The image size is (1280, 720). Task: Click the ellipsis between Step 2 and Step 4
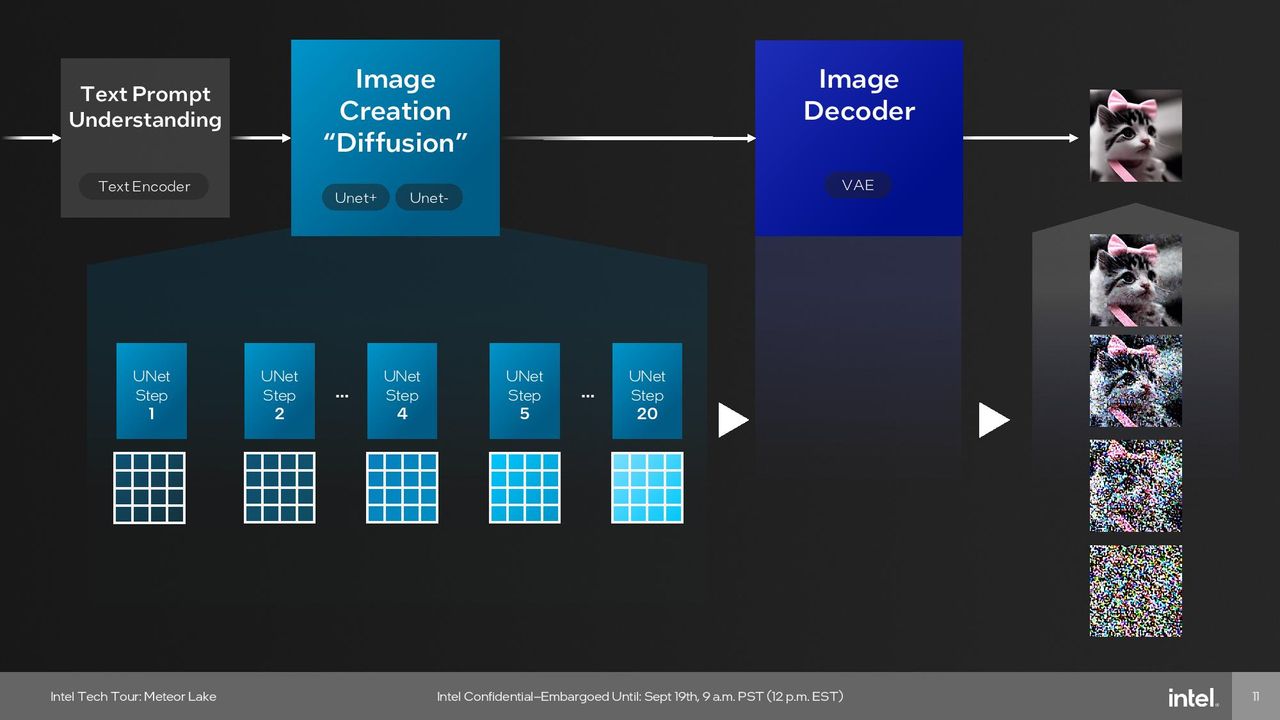[x=342, y=396]
